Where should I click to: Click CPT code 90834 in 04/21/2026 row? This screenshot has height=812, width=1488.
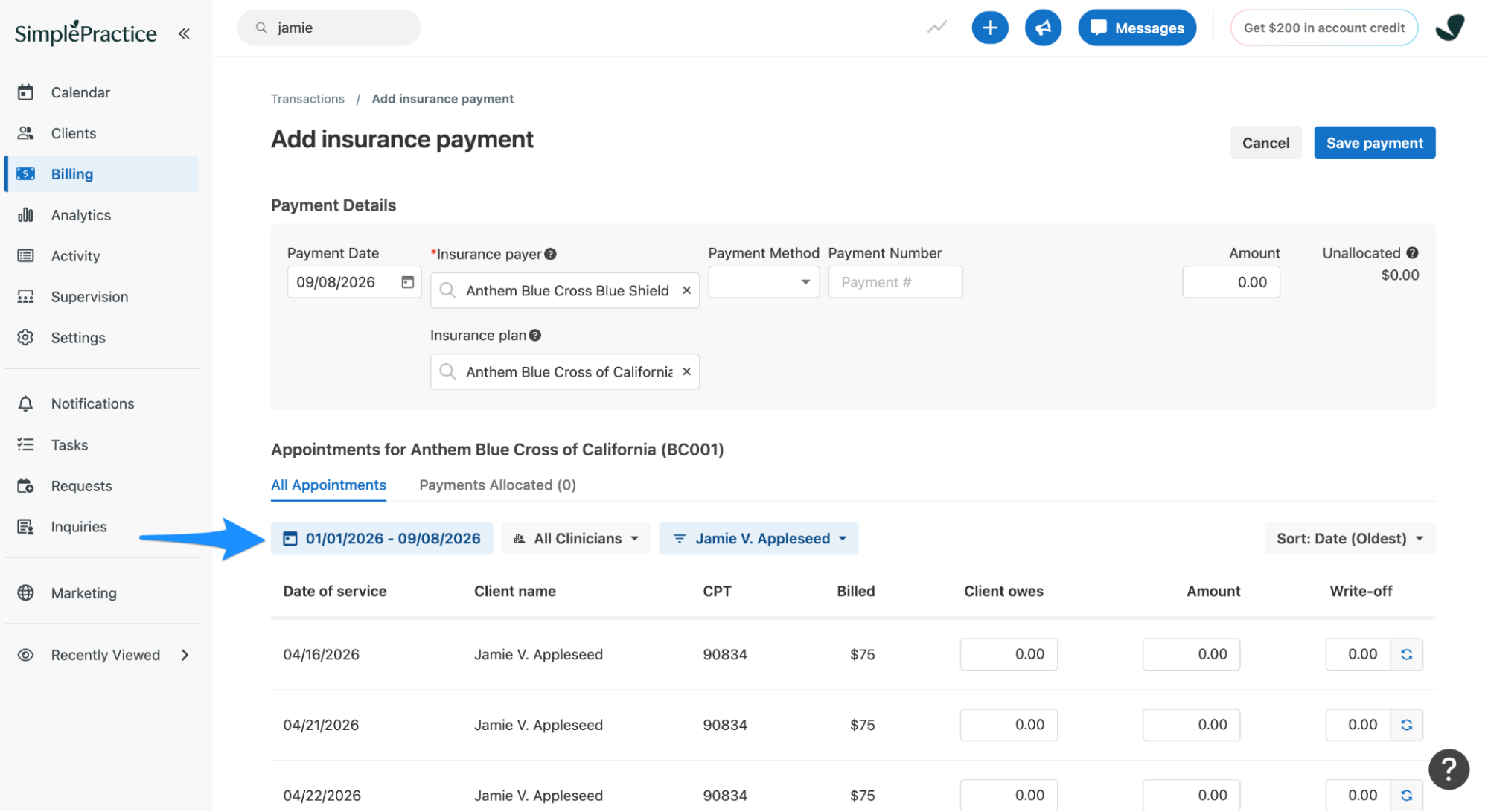[x=725, y=725]
